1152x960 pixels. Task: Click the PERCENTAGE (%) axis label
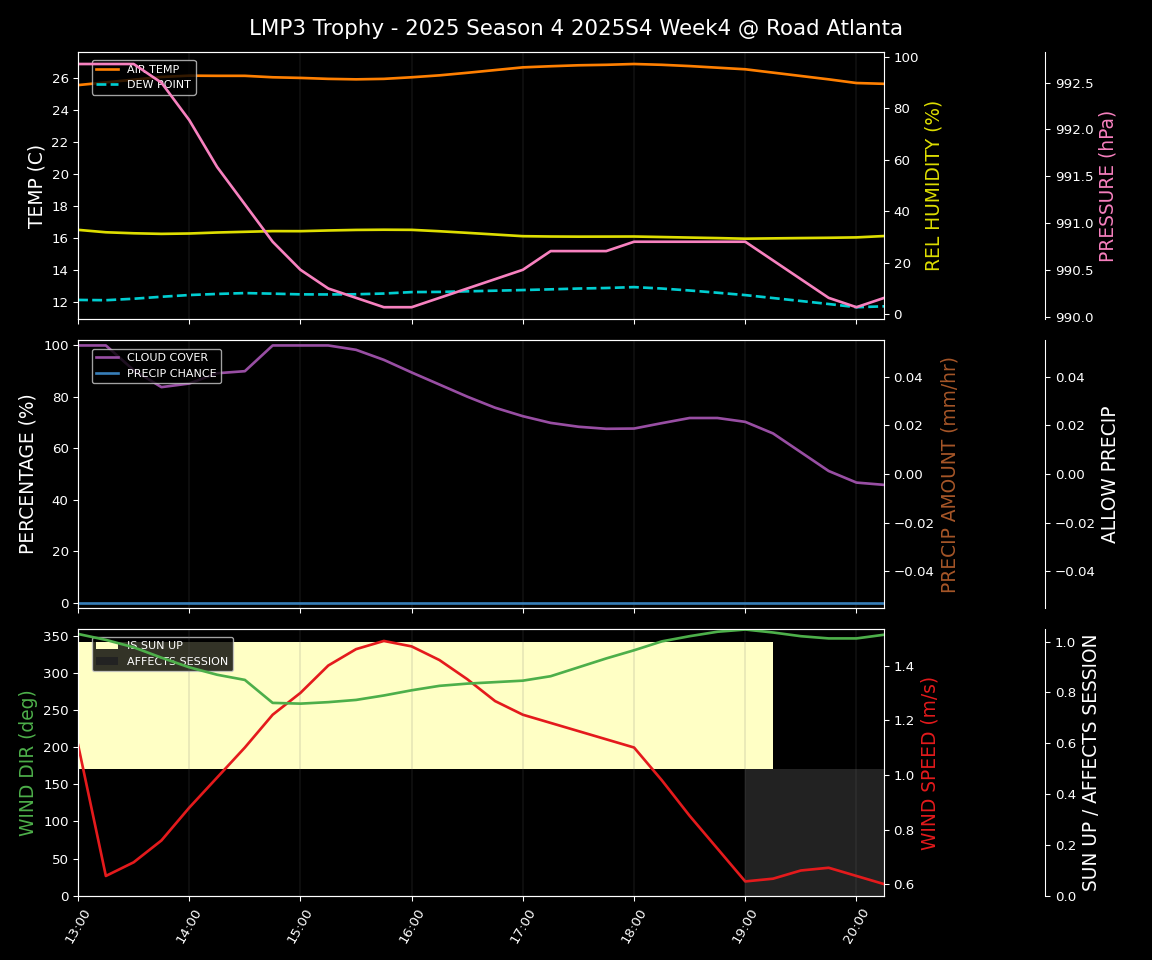pos(28,474)
